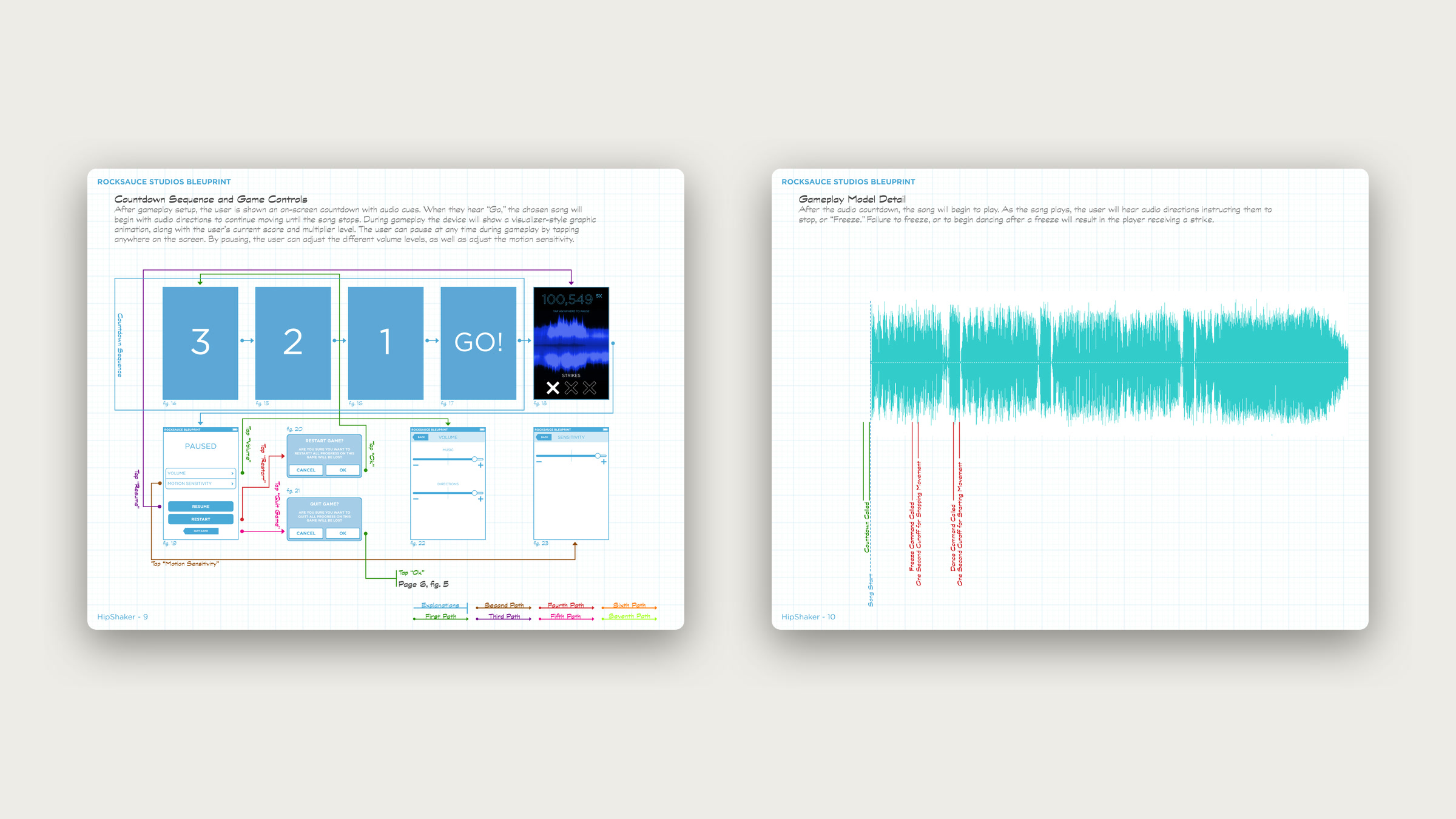1456x819 pixels.
Task: Click the 100,549 score on gameplay screen
Action: (x=567, y=300)
